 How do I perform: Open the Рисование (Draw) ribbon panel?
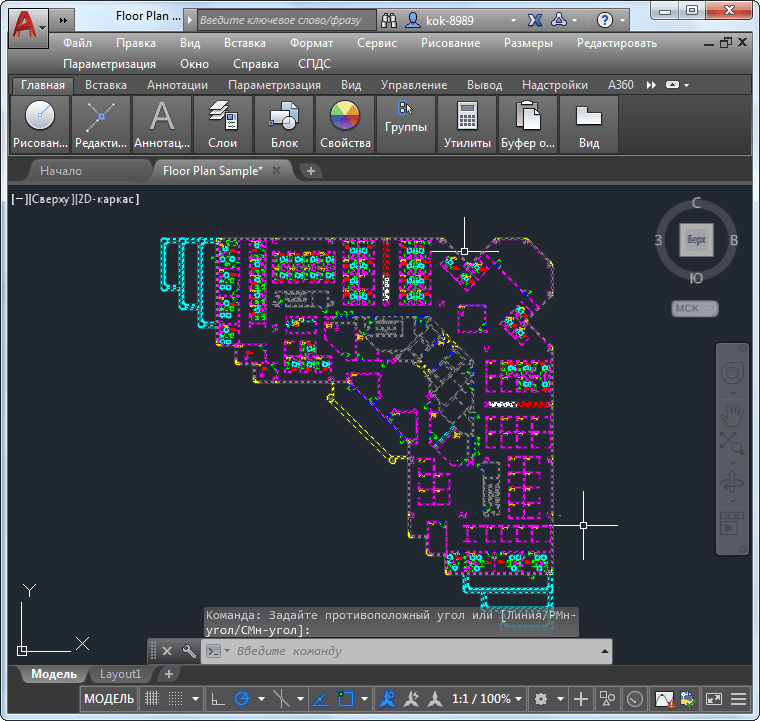(x=40, y=125)
